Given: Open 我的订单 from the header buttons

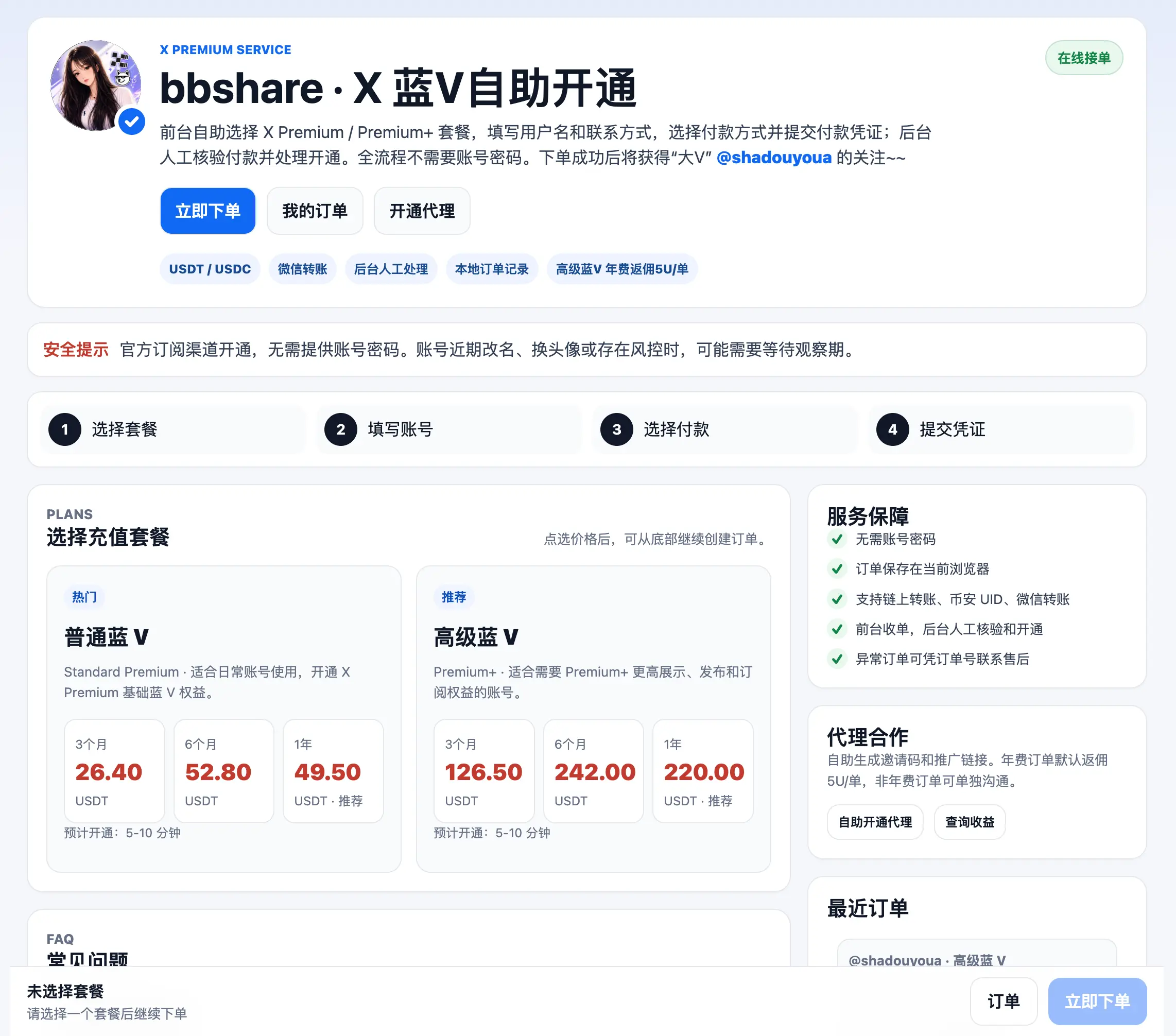Looking at the screenshot, I should point(315,211).
